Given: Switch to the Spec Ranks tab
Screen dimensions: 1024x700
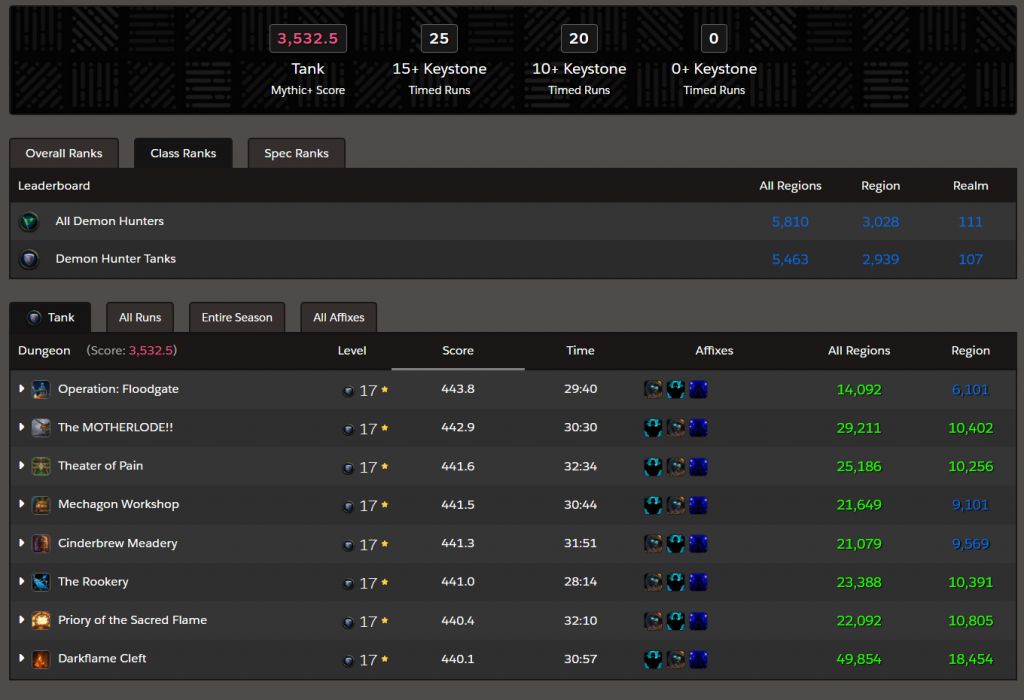Looking at the screenshot, I should click(x=296, y=154).
